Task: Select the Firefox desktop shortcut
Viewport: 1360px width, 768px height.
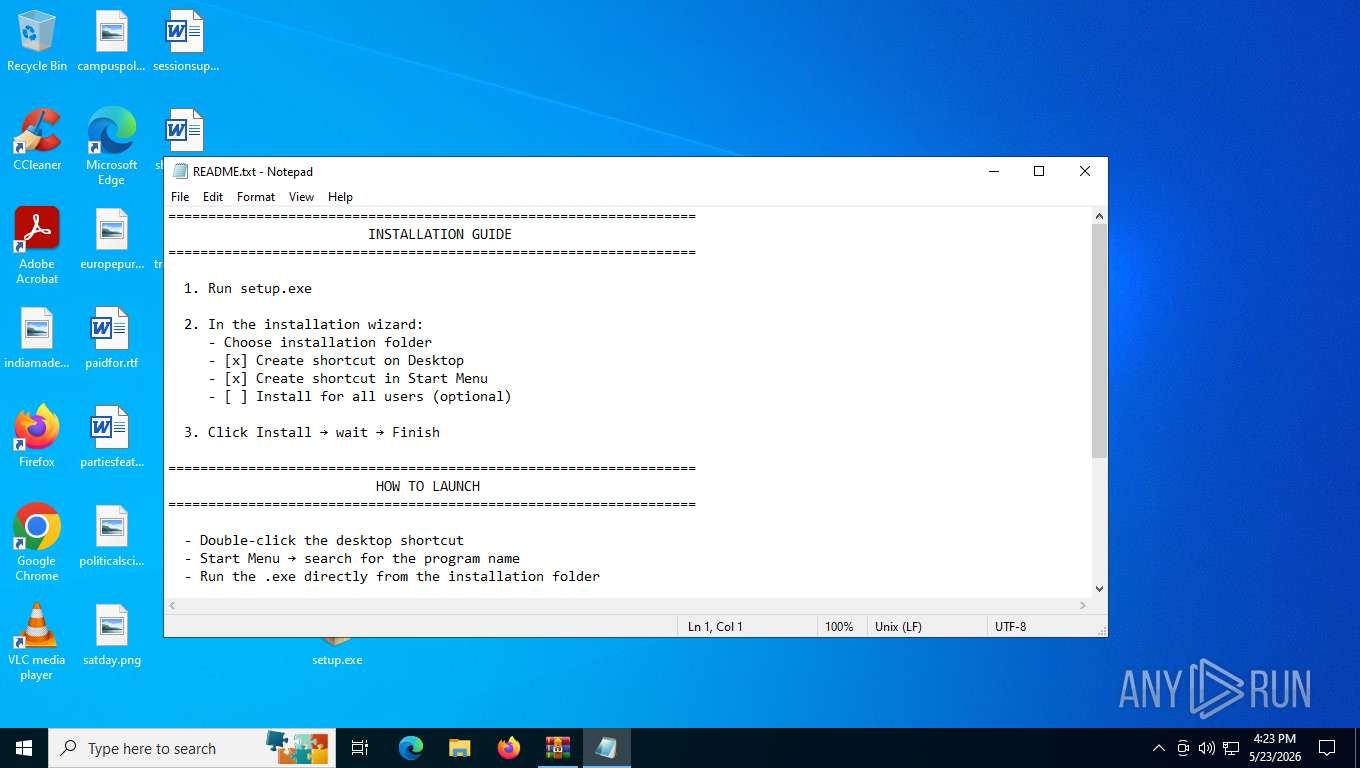Action: click(37, 437)
